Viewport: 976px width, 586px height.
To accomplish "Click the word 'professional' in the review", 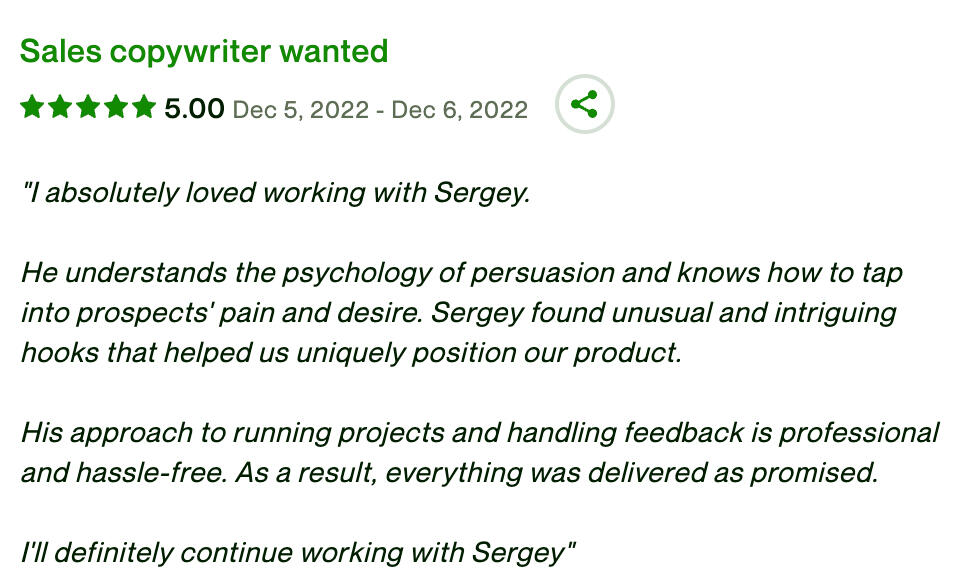I will click(x=859, y=433).
